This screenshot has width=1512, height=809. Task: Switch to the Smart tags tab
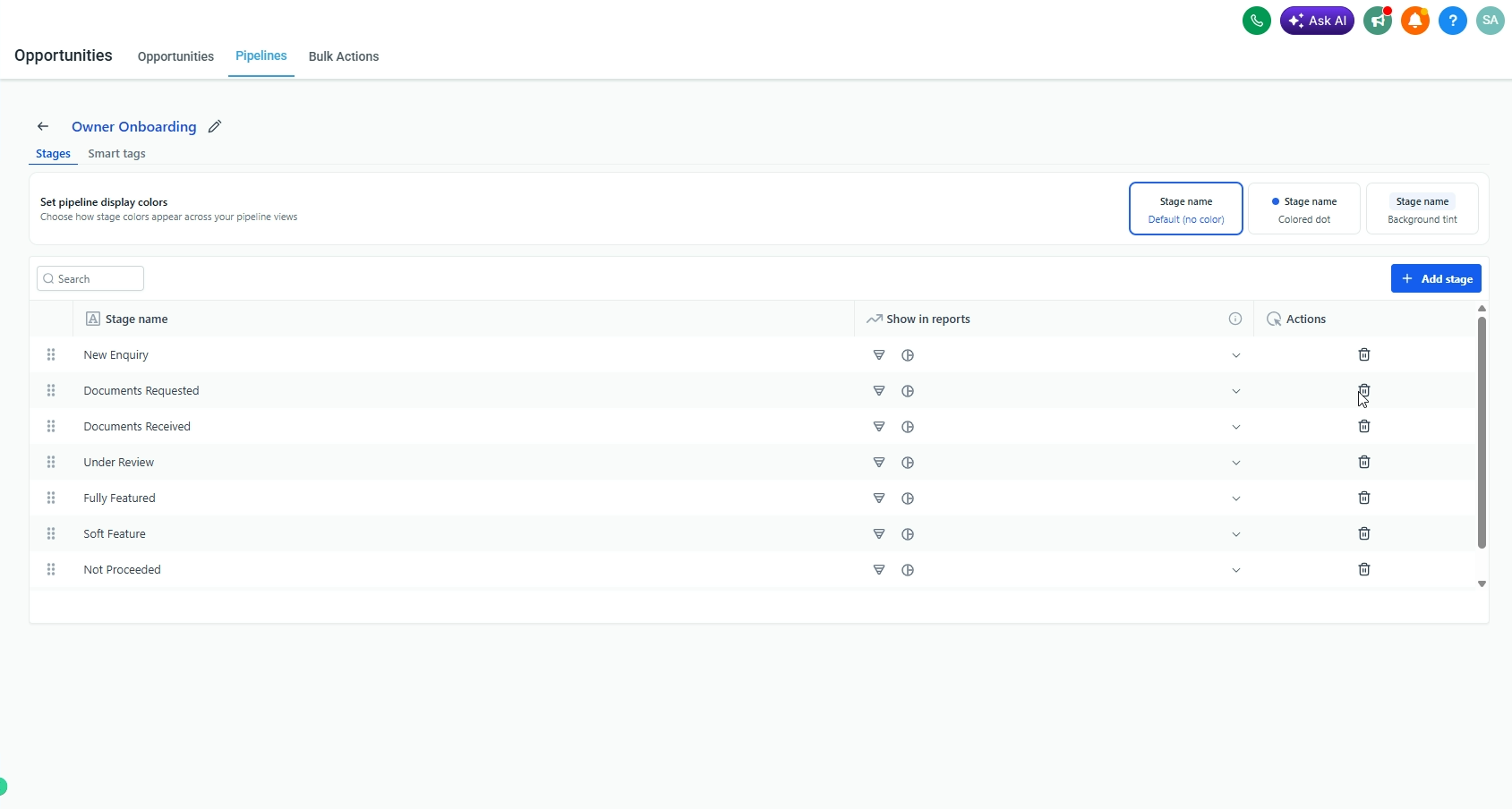pyautogui.click(x=116, y=154)
